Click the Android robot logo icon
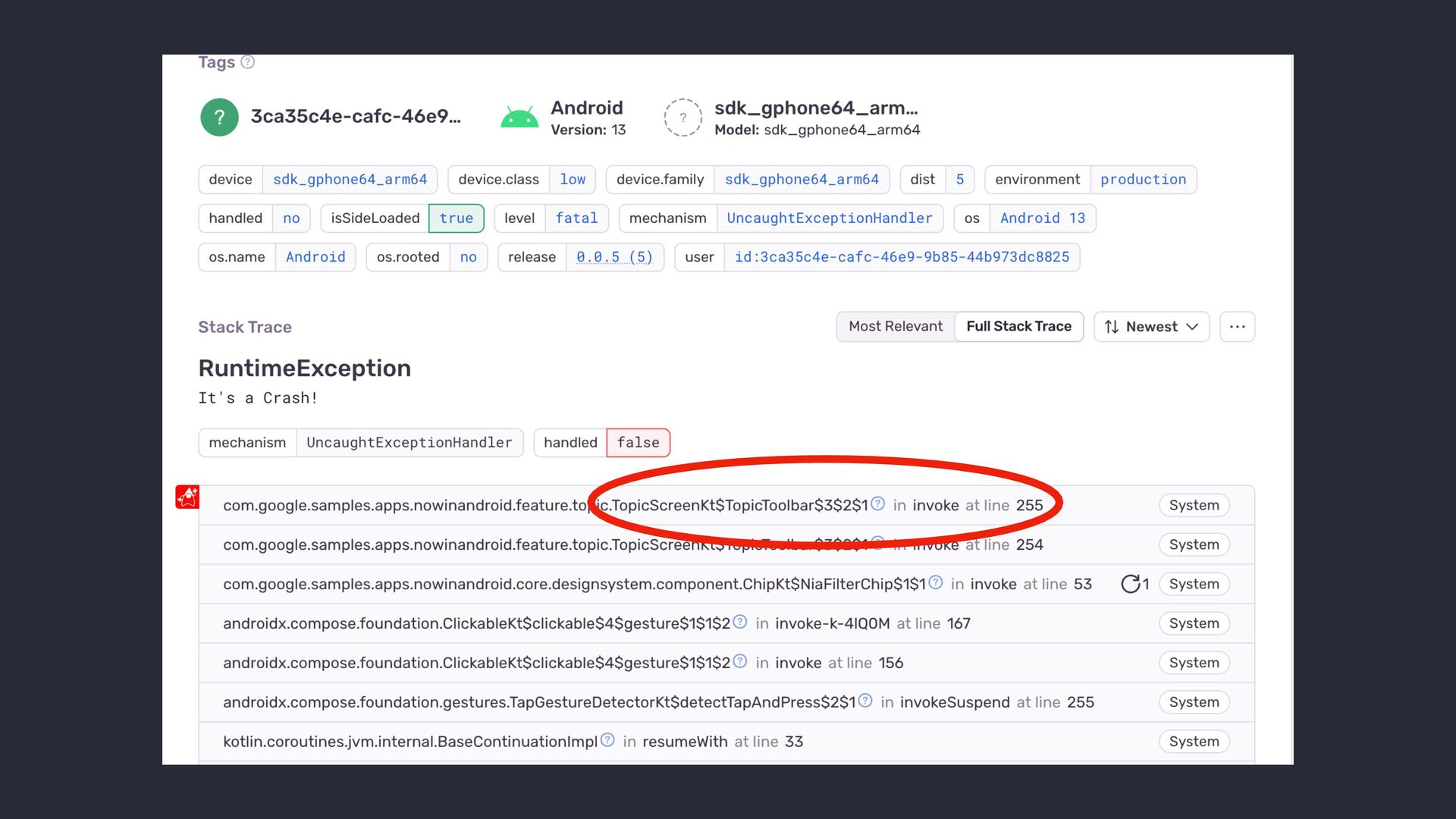 pyautogui.click(x=519, y=118)
